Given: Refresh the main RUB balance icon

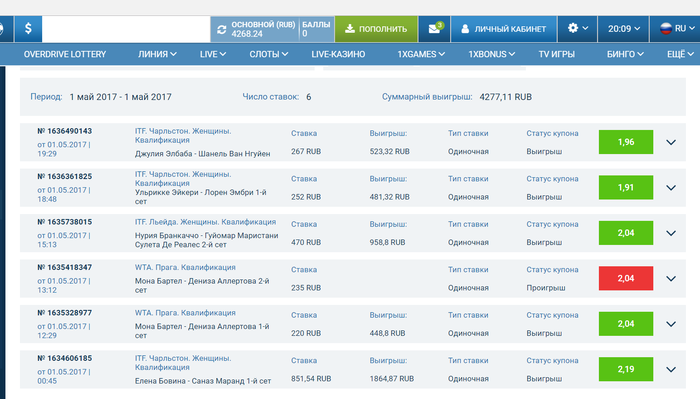Looking at the screenshot, I should (221, 29).
